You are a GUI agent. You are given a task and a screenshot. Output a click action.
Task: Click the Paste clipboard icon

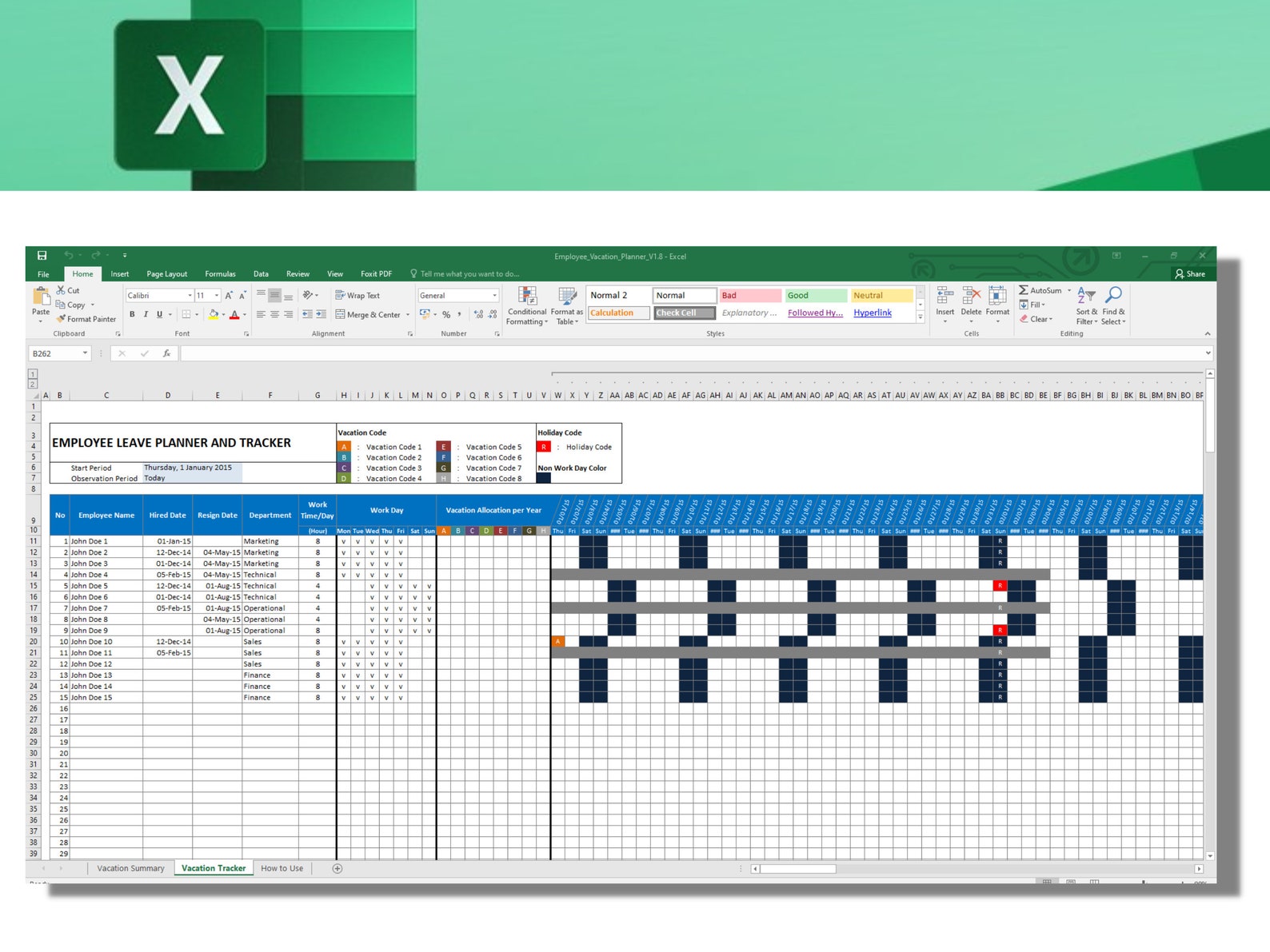coord(41,297)
